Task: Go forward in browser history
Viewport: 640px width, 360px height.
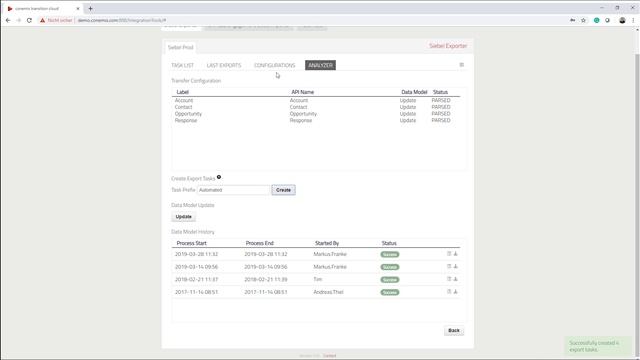Action: 18,20
